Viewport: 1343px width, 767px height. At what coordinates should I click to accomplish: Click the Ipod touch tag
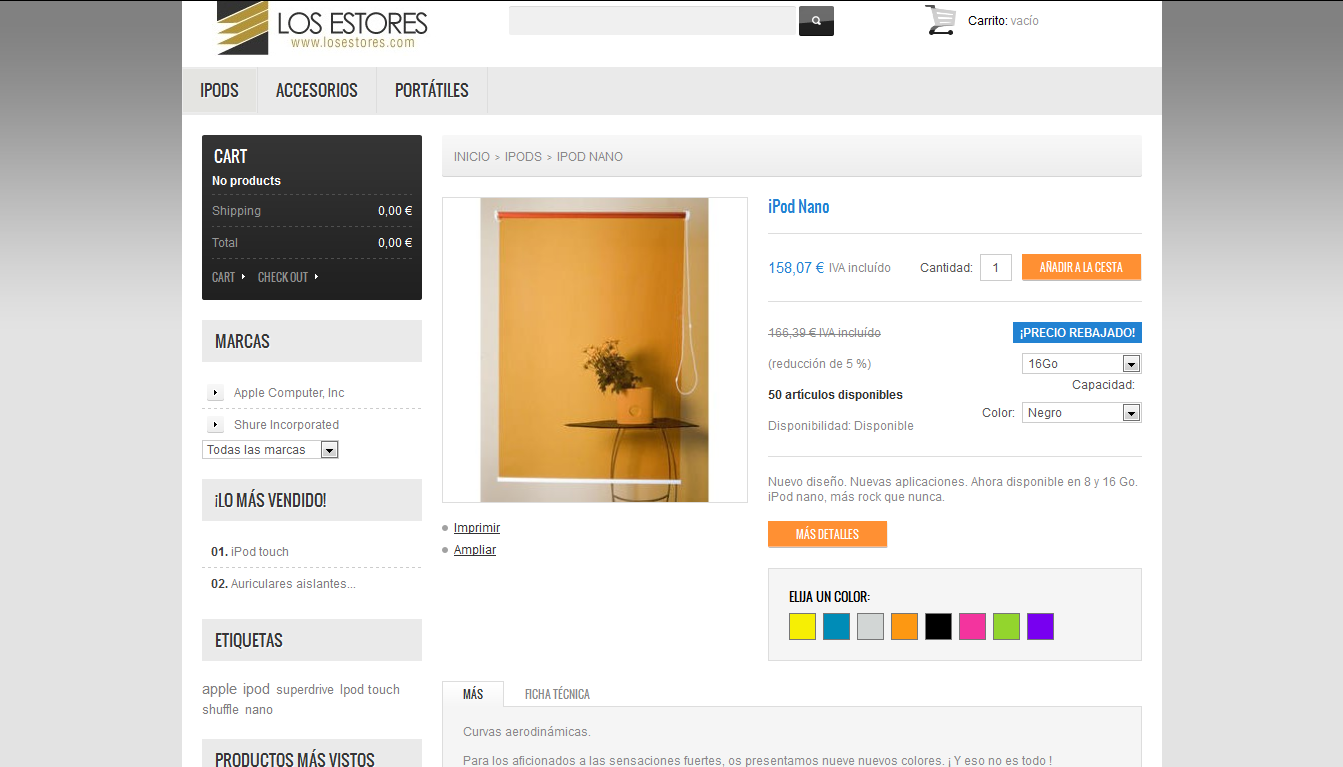pyautogui.click(x=370, y=690)
